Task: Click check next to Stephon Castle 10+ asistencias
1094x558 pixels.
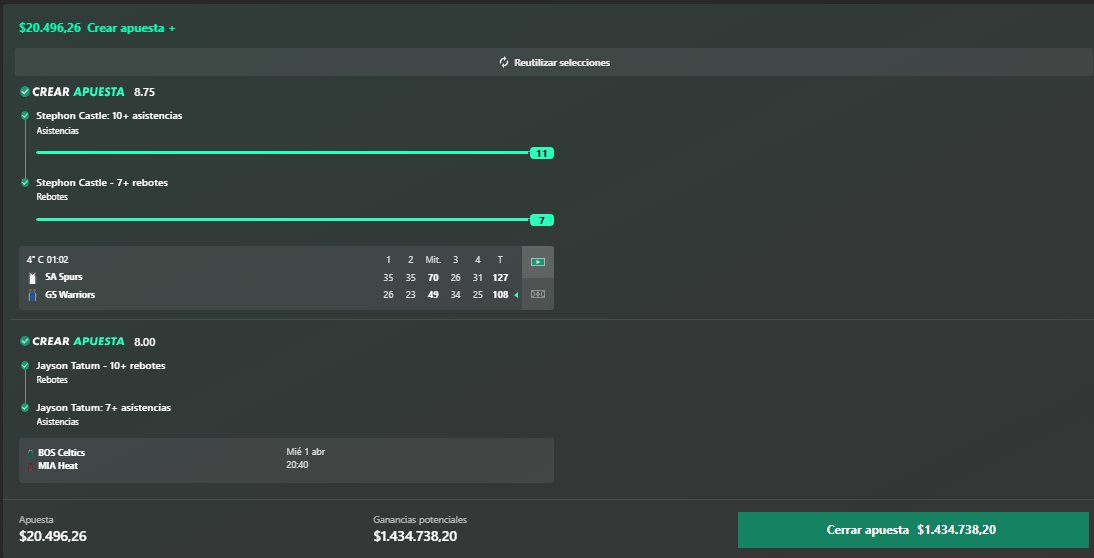Action: pos(25,116)
